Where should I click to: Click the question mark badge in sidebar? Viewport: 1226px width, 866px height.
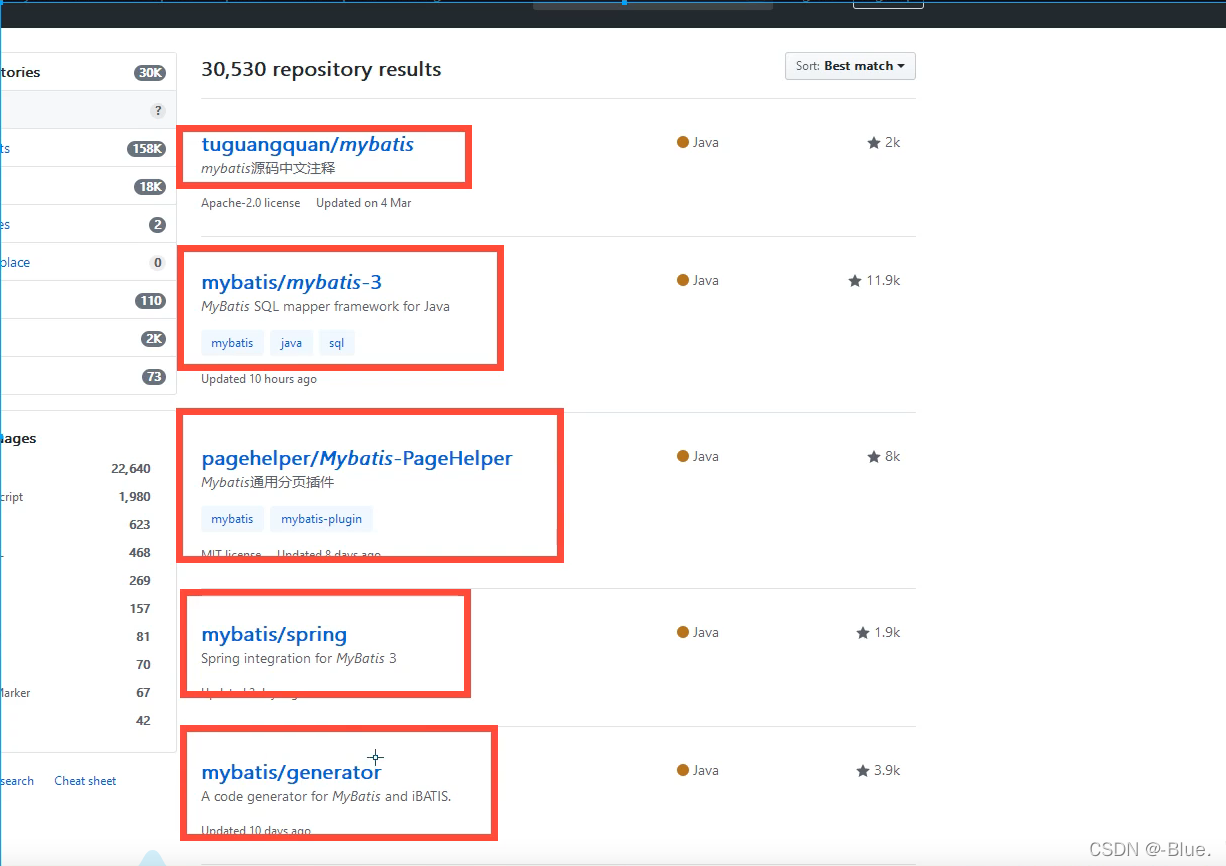coord(157,111)
